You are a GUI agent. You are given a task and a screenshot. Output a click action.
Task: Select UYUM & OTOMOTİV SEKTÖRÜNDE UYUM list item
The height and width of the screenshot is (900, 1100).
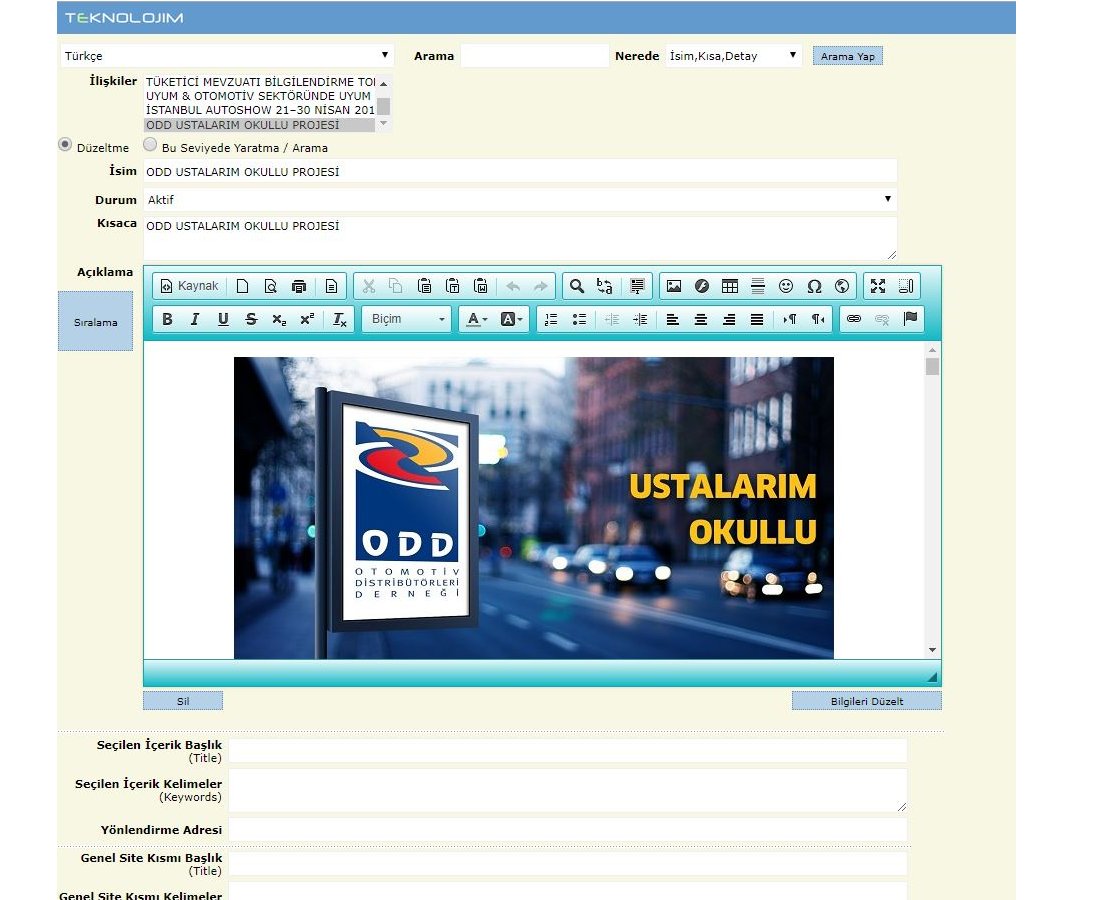point(260,96)
